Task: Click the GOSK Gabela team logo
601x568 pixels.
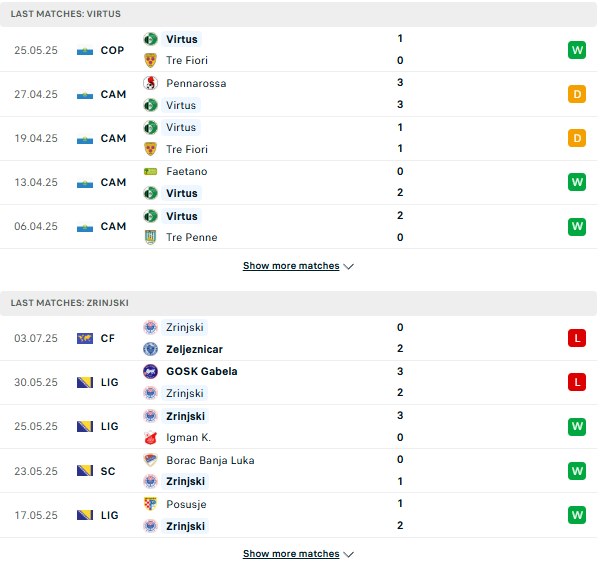Action: coord(151,371)
